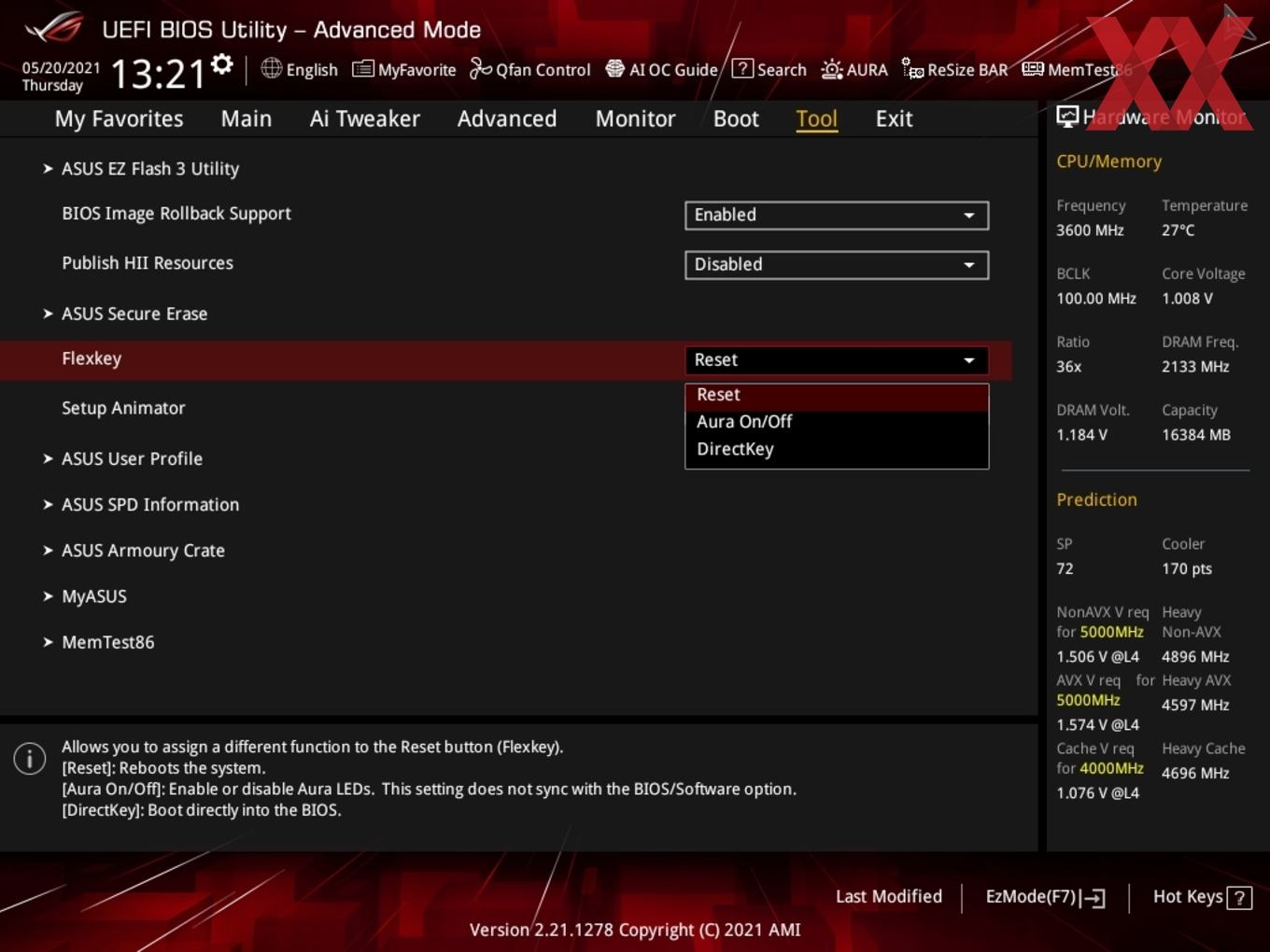The image size is (1270, 952).
Task: Click the 27°C temperature value
Action: (x=1178, y=231)
